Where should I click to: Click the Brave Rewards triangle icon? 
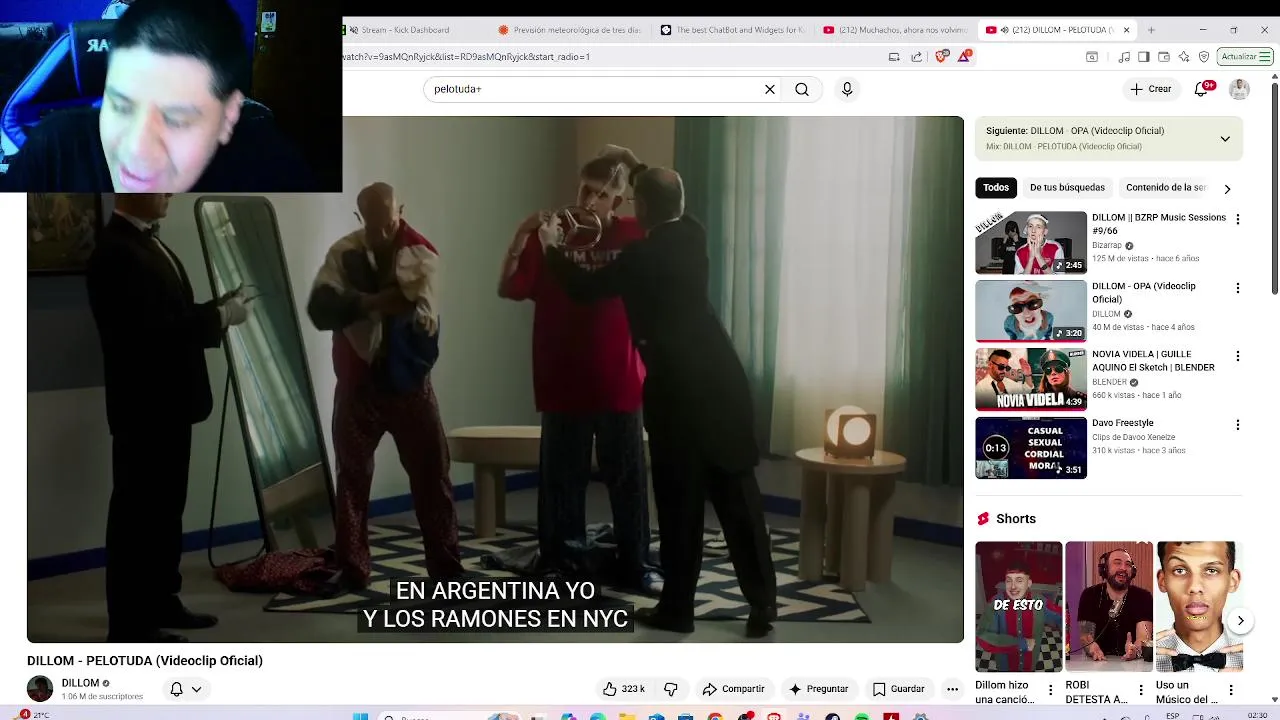964,57
